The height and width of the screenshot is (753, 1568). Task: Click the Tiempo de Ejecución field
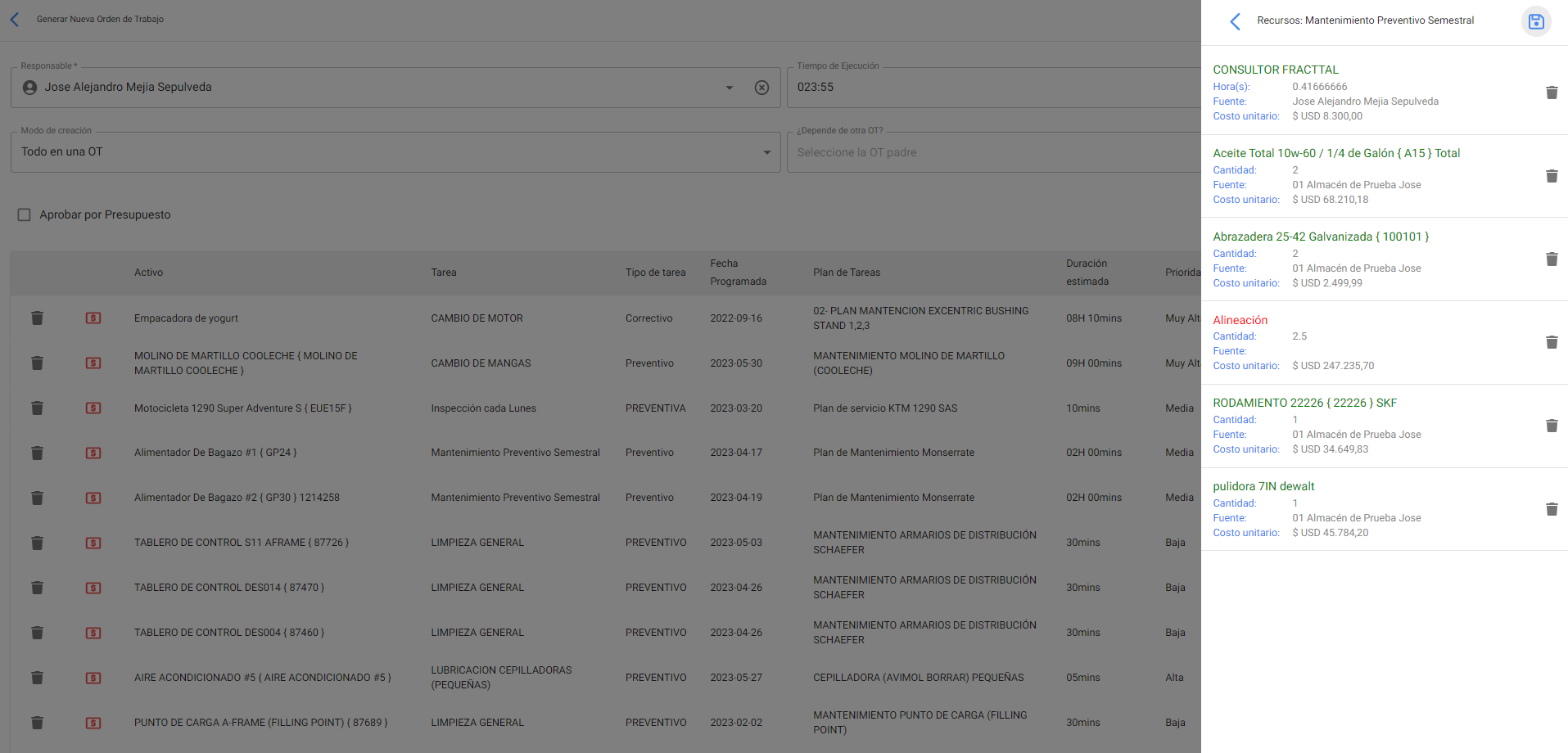tap(992, 88)
